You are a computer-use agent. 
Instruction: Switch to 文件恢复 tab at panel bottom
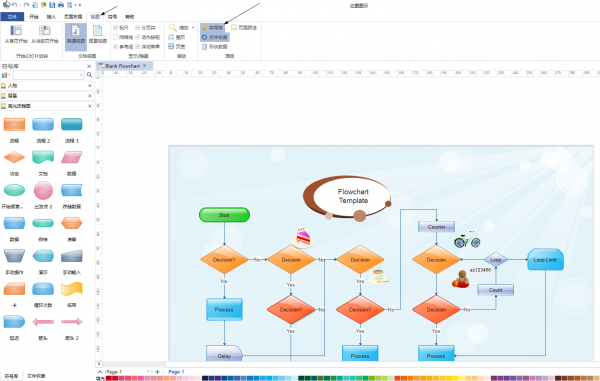[36, 376]
